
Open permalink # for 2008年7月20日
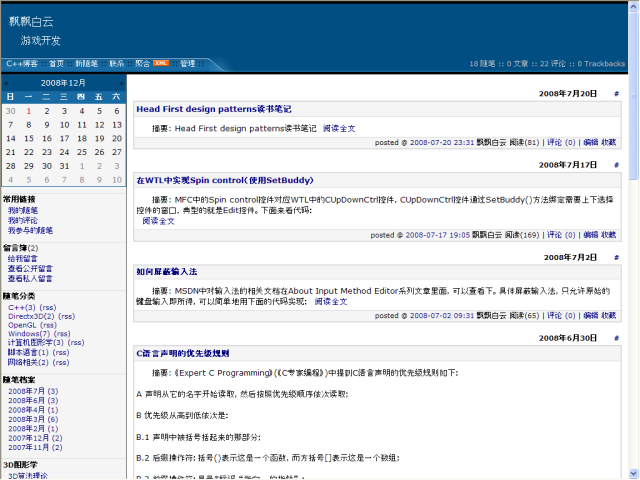(x=616, y=94)
